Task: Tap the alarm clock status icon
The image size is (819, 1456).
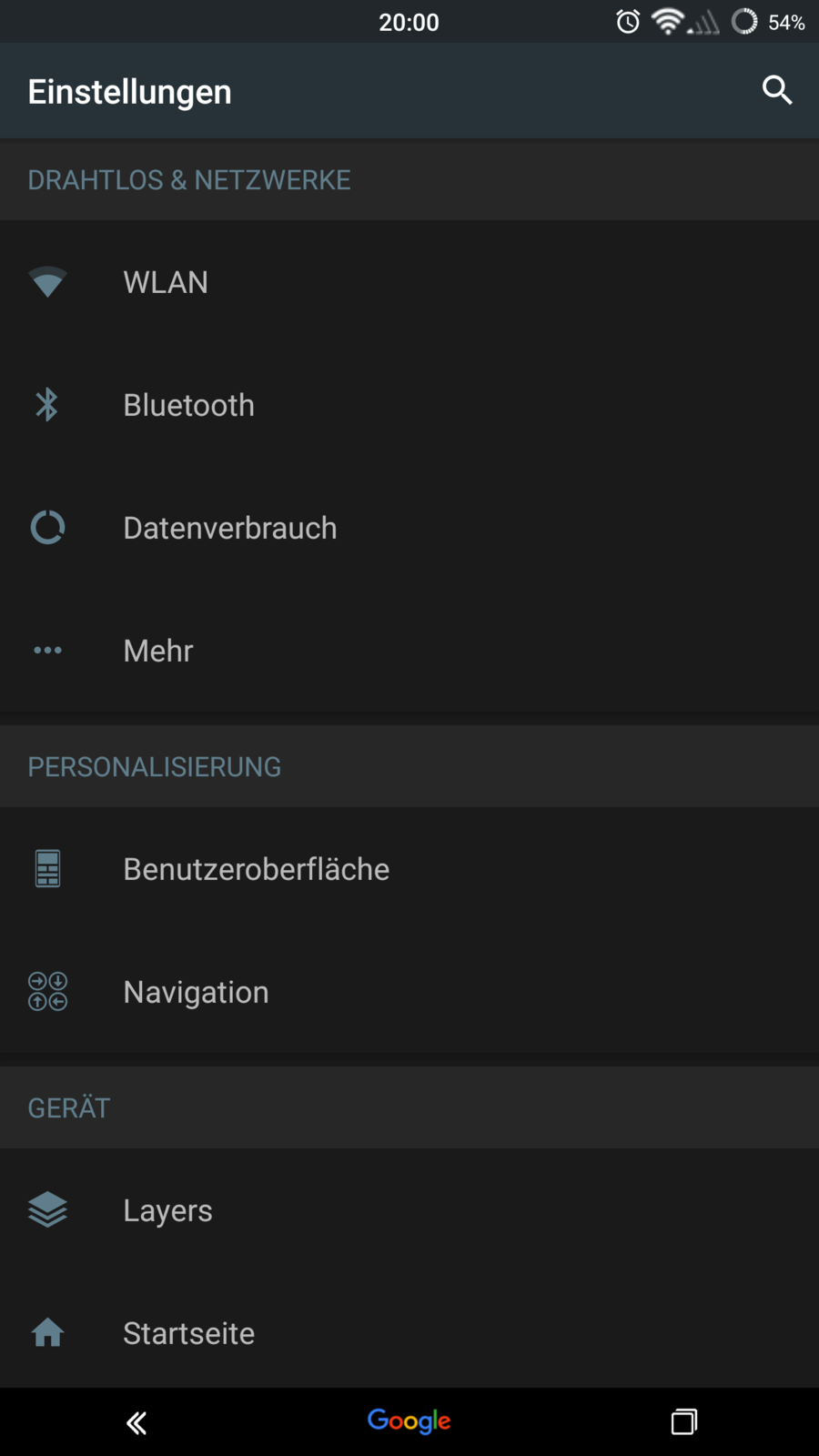Action: pyautogui.click(x=628, y=22)
